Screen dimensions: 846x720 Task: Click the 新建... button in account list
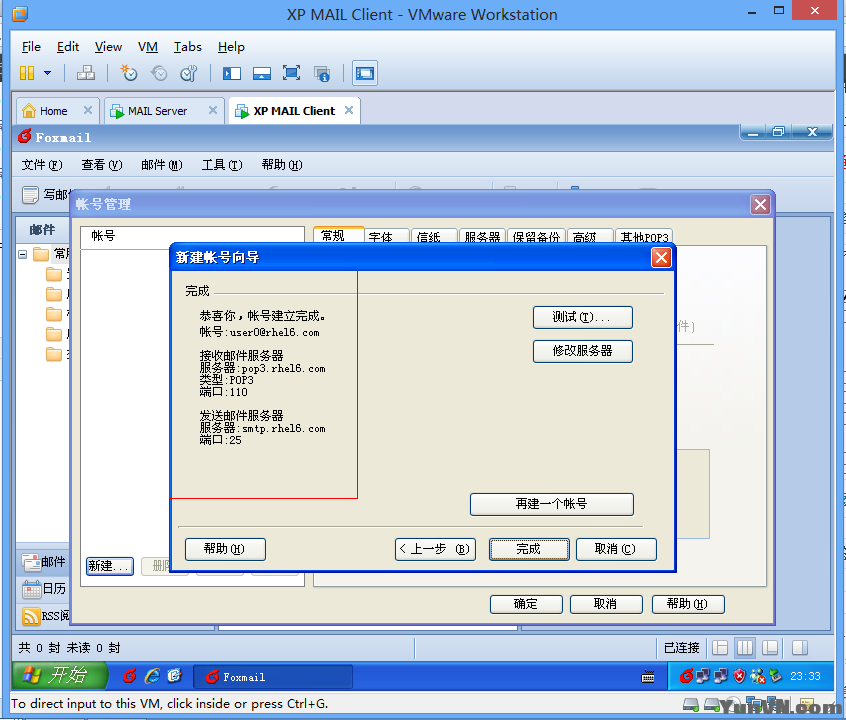pos(110,566)
